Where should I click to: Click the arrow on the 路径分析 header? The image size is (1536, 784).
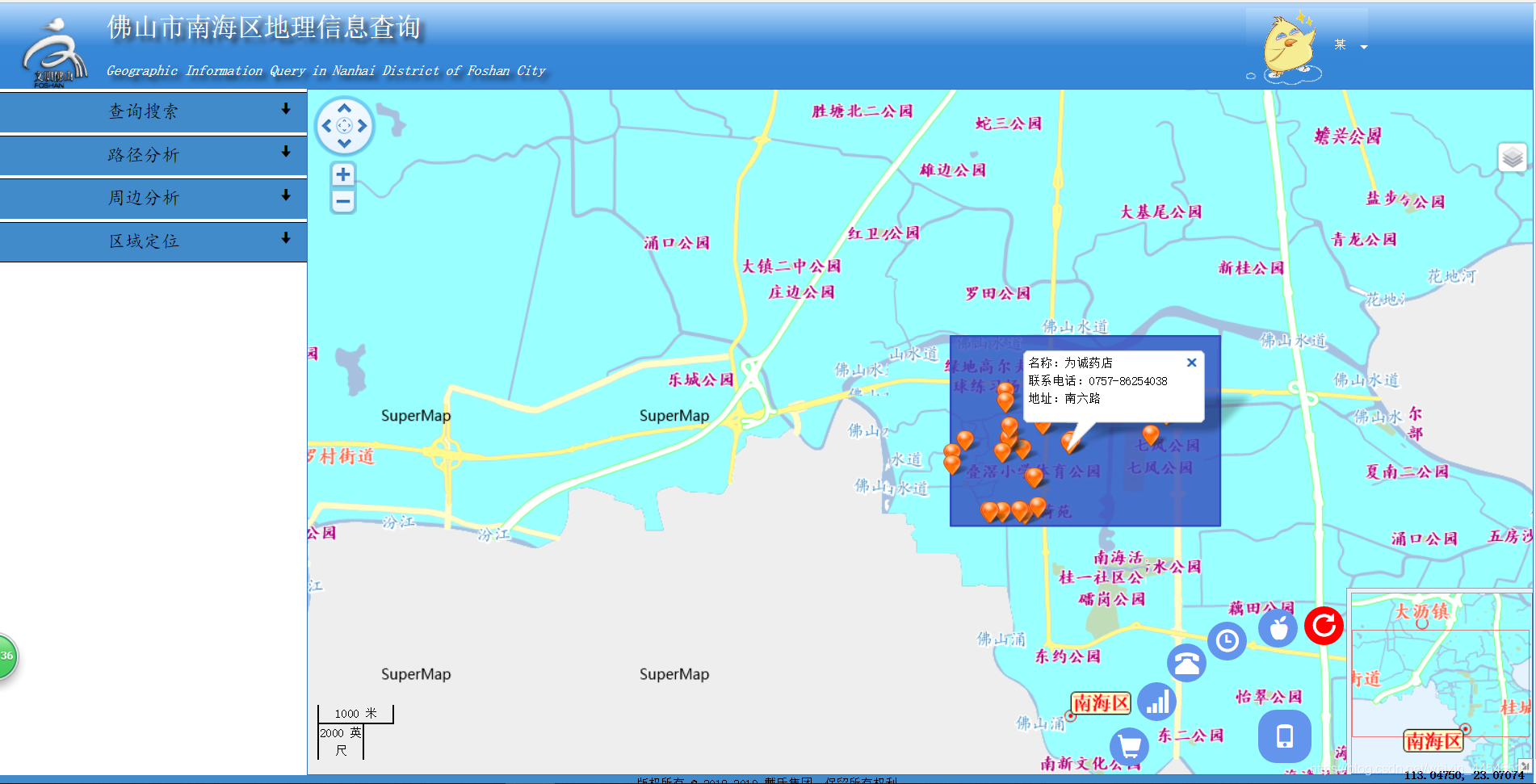[x=286, y=152]
